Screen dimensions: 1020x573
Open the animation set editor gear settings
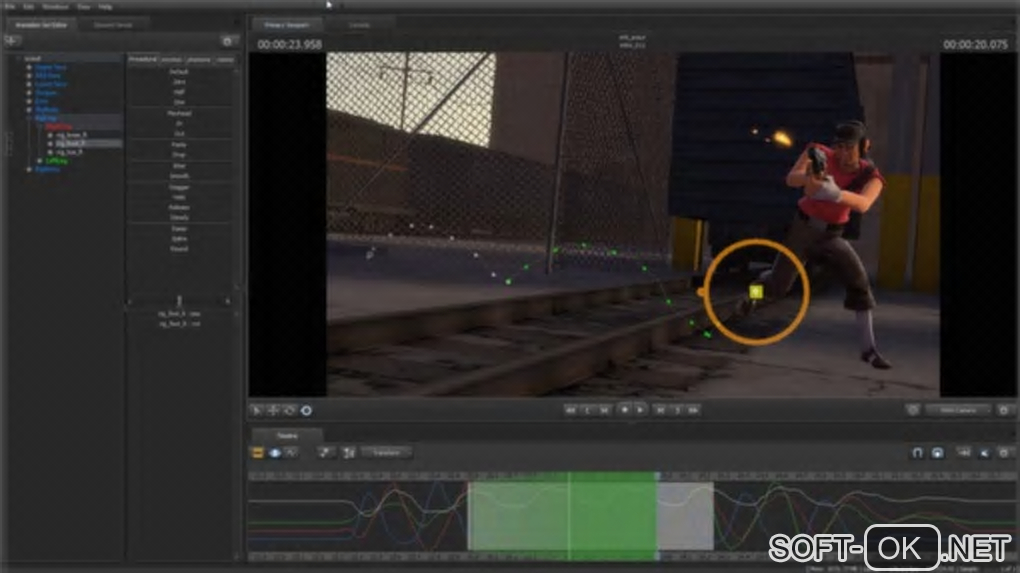click(x=227, y=41)
